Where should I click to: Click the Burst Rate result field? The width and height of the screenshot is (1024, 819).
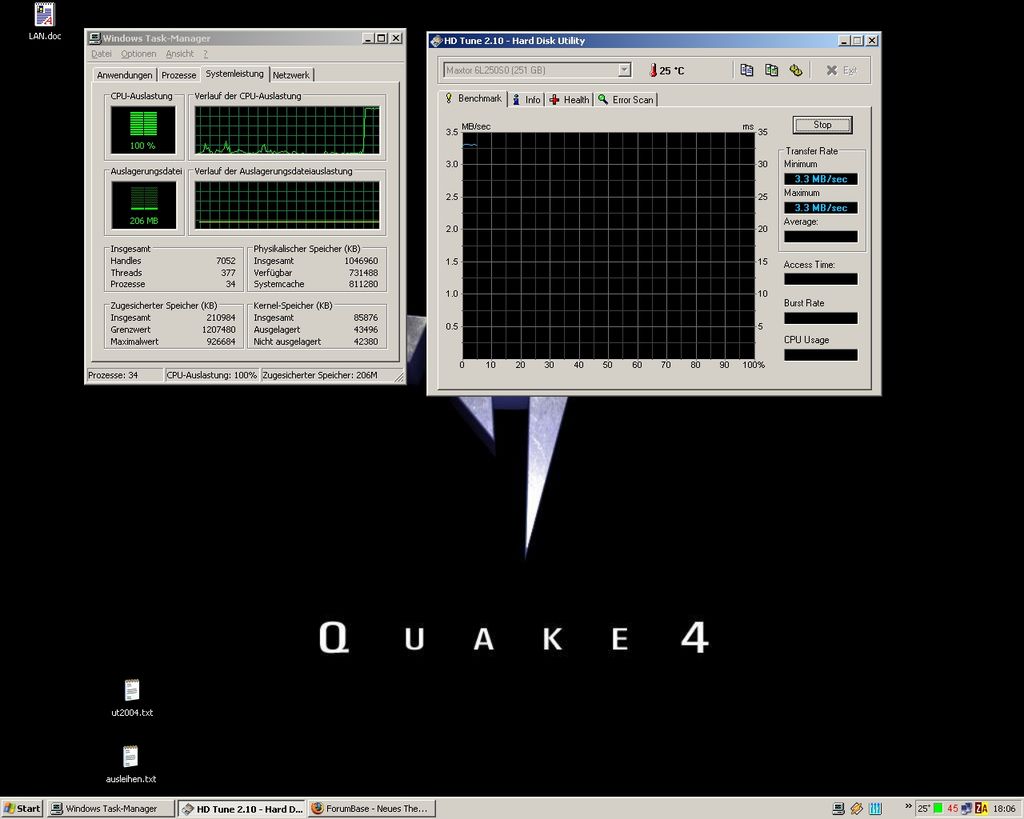point(820,318)
